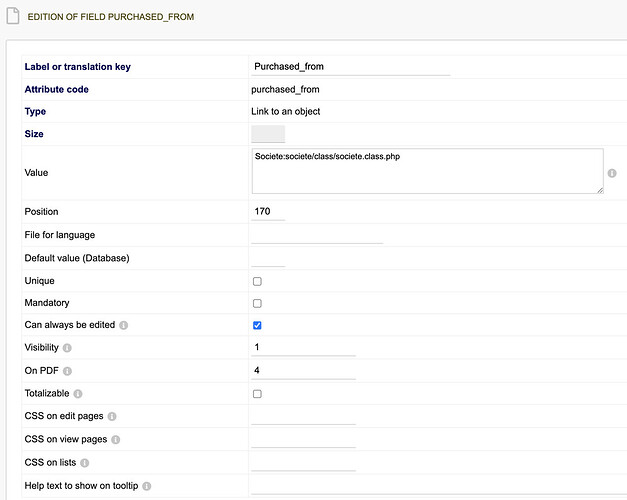The width and height of the screenshot is (627, 500).
Task: Click the Visibility help info icon
Action: 68,348
